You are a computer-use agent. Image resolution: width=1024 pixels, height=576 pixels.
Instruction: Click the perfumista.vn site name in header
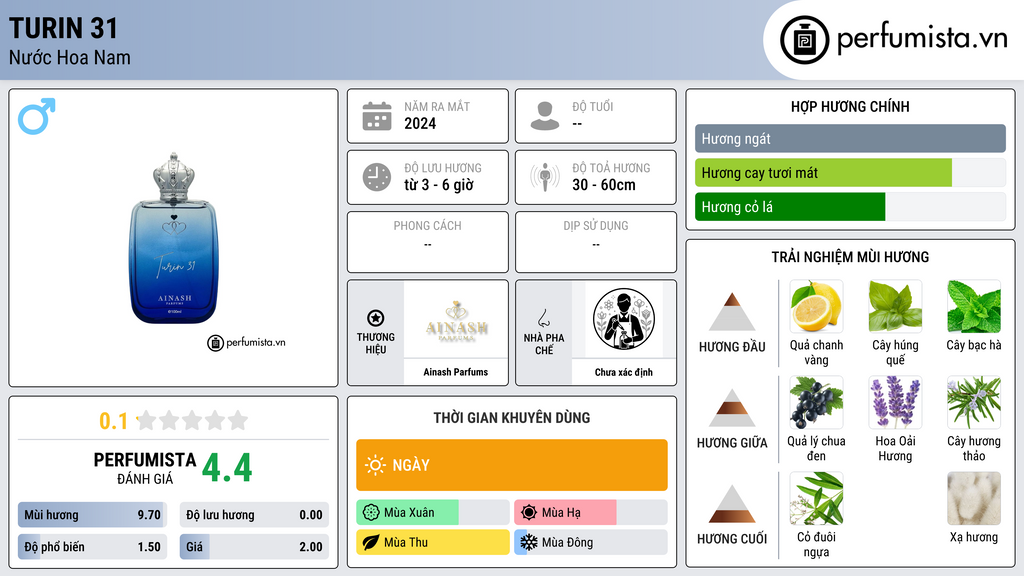[x=922, y=39]
